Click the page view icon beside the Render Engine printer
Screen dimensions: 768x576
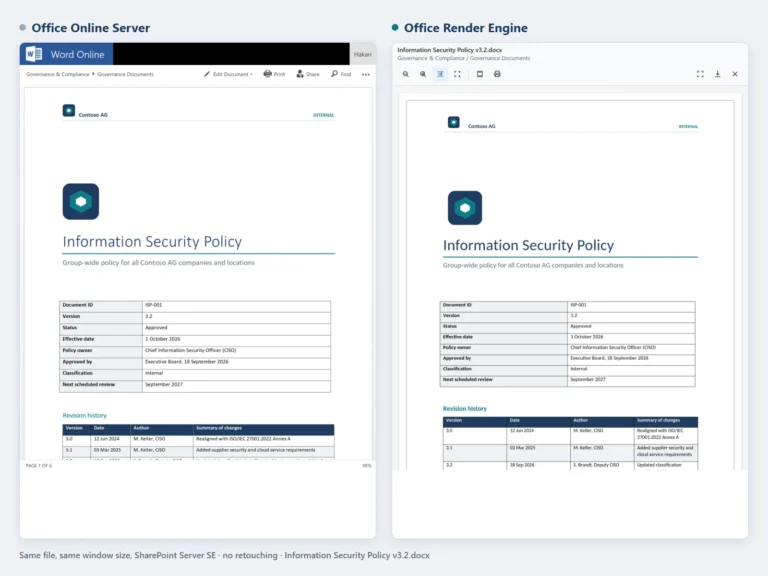[480, 74]
